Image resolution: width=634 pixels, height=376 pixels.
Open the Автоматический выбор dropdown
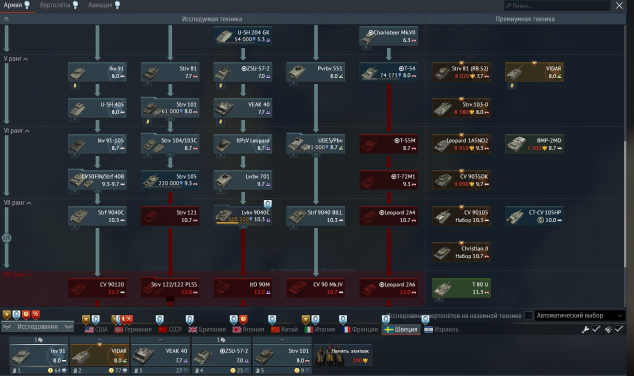pyautogui.click(x=580, y=315)
